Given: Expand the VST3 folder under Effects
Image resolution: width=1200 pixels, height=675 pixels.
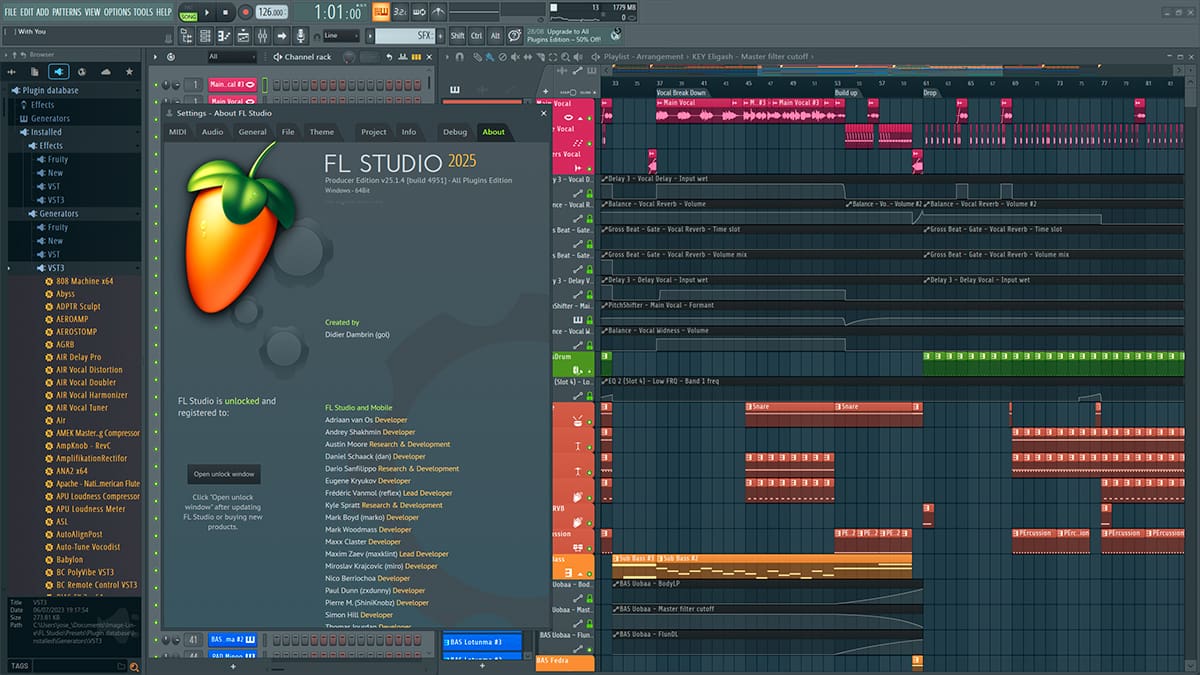Looking at the screenshot, I should click(x=56, y=200).
